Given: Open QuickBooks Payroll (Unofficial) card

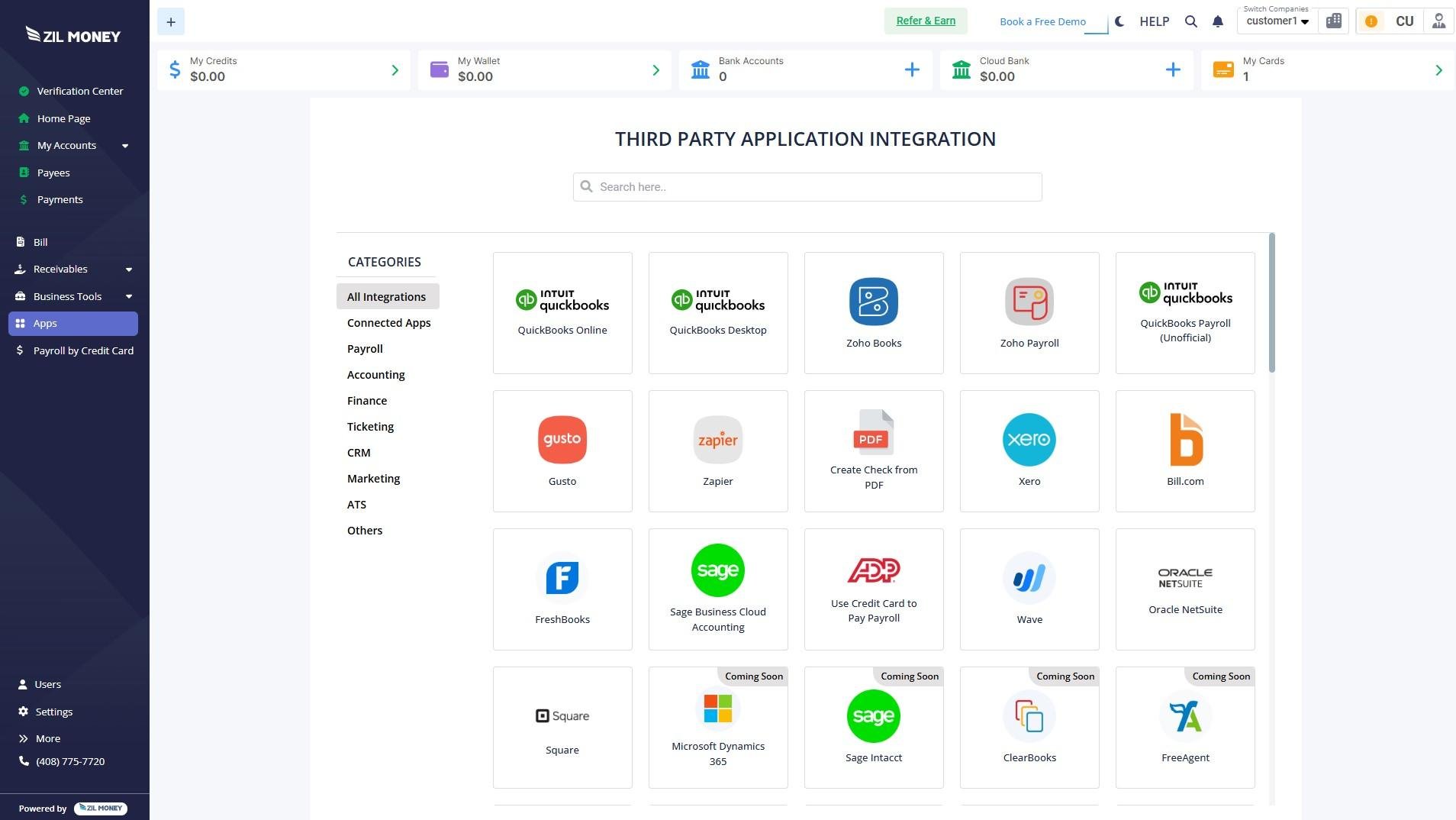Looking at the screenshot, I should click(x=1185, y=313).
